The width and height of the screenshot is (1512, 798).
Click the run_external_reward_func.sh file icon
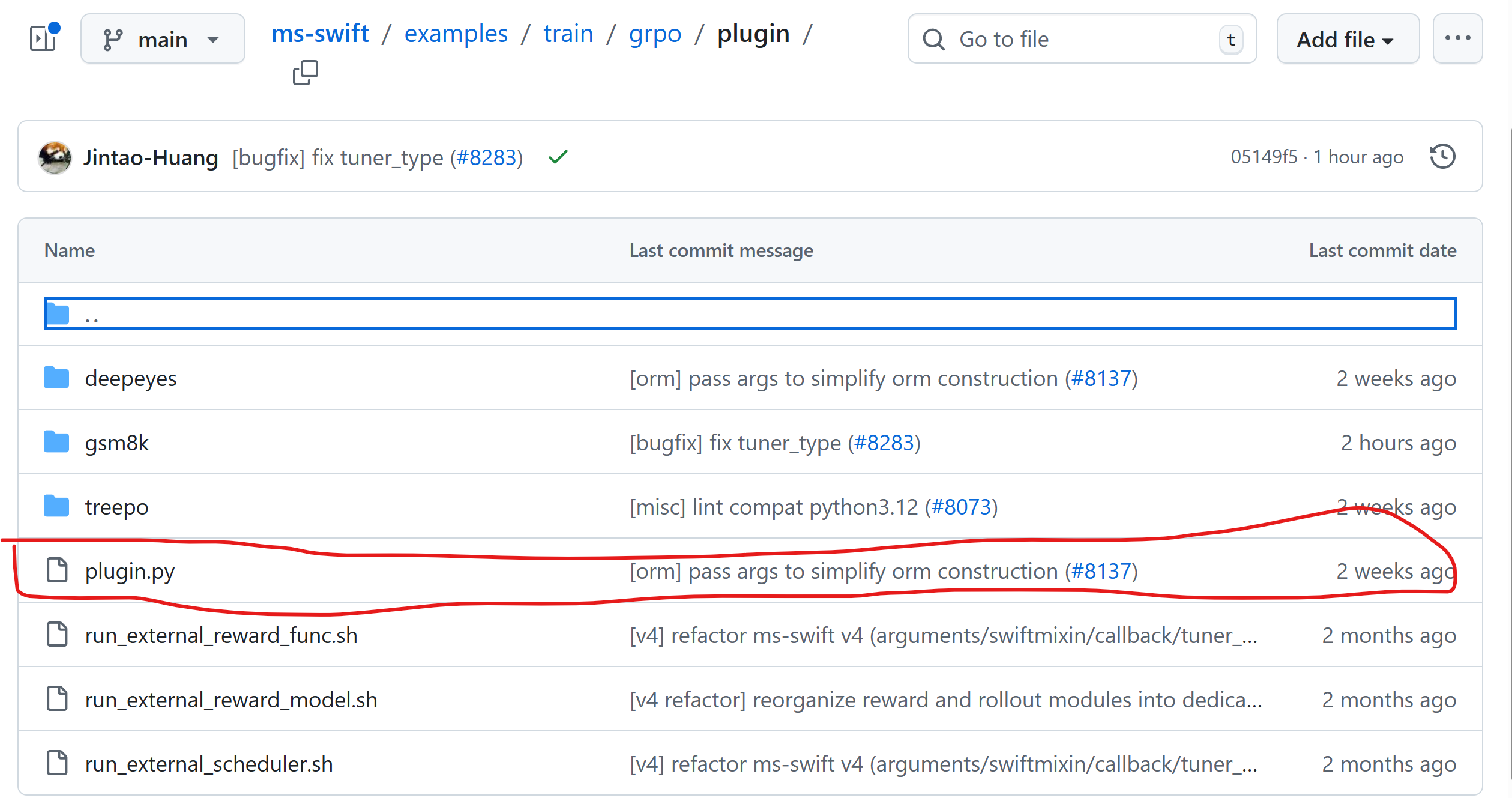coord(57,635)
